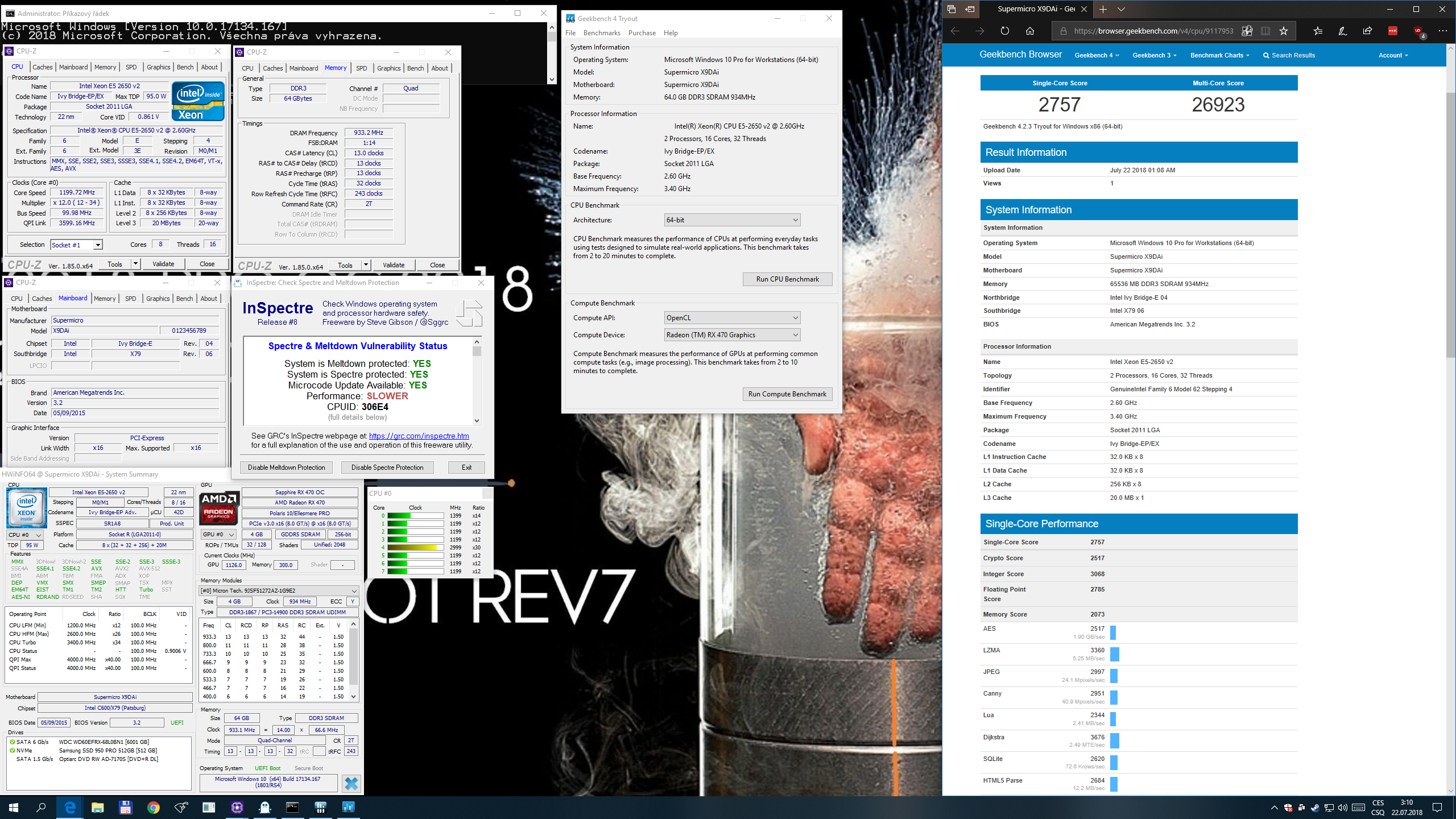Open Edge reading view book icon
1456x819 pixels.
[1265, 31]
